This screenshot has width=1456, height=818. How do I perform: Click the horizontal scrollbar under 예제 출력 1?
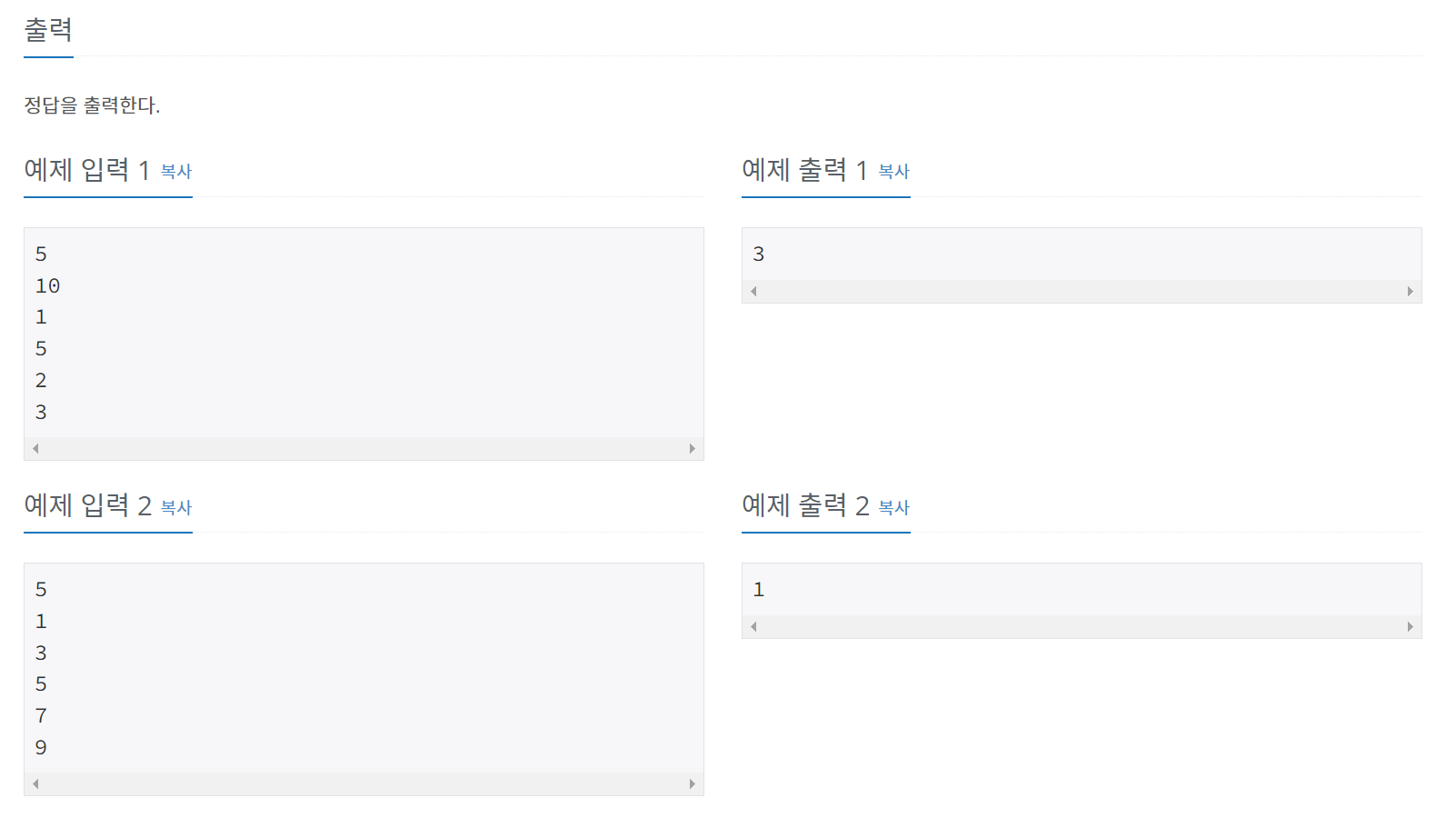1082,290
